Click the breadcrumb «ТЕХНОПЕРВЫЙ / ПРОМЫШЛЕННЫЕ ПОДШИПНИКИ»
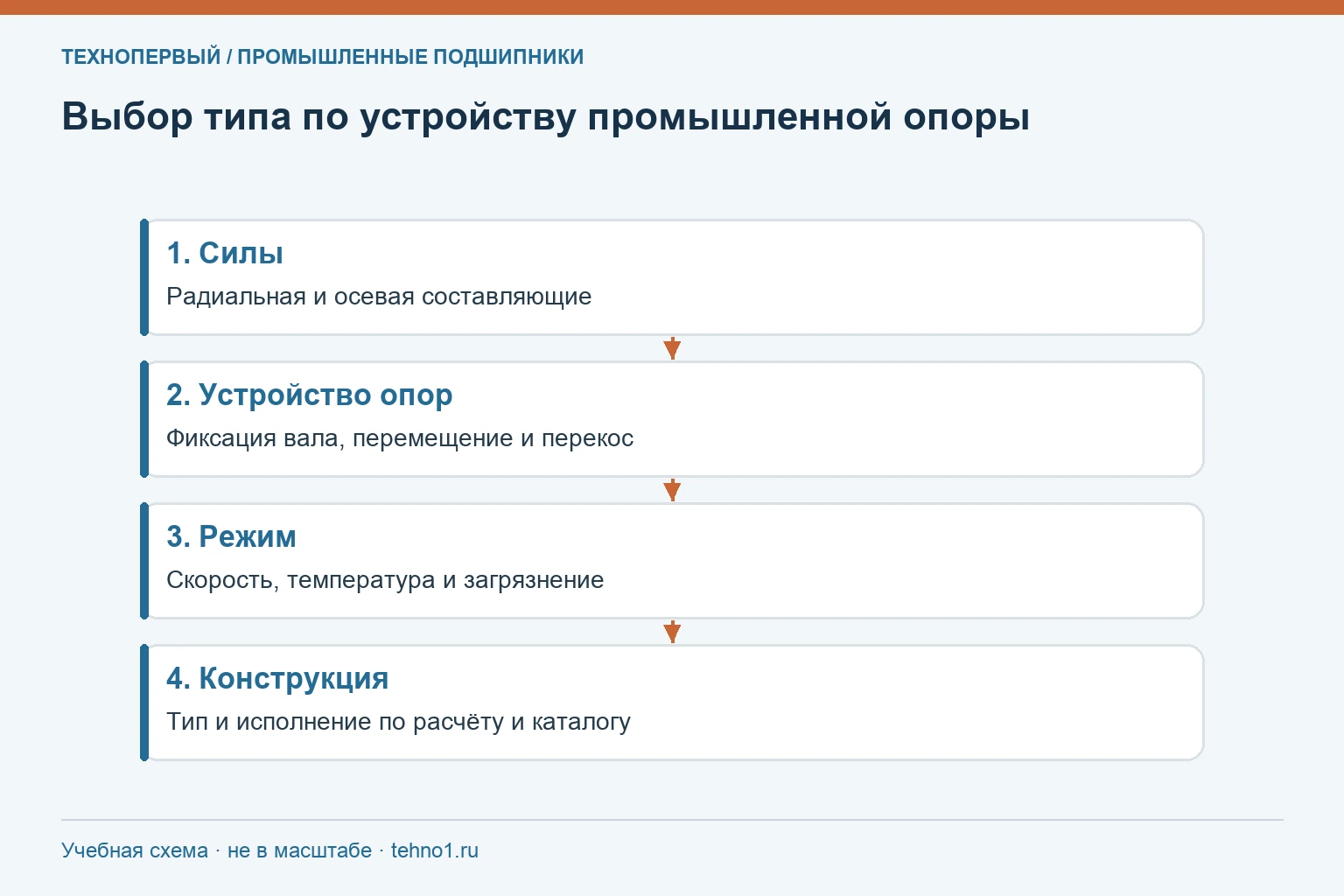 point(322,57)
